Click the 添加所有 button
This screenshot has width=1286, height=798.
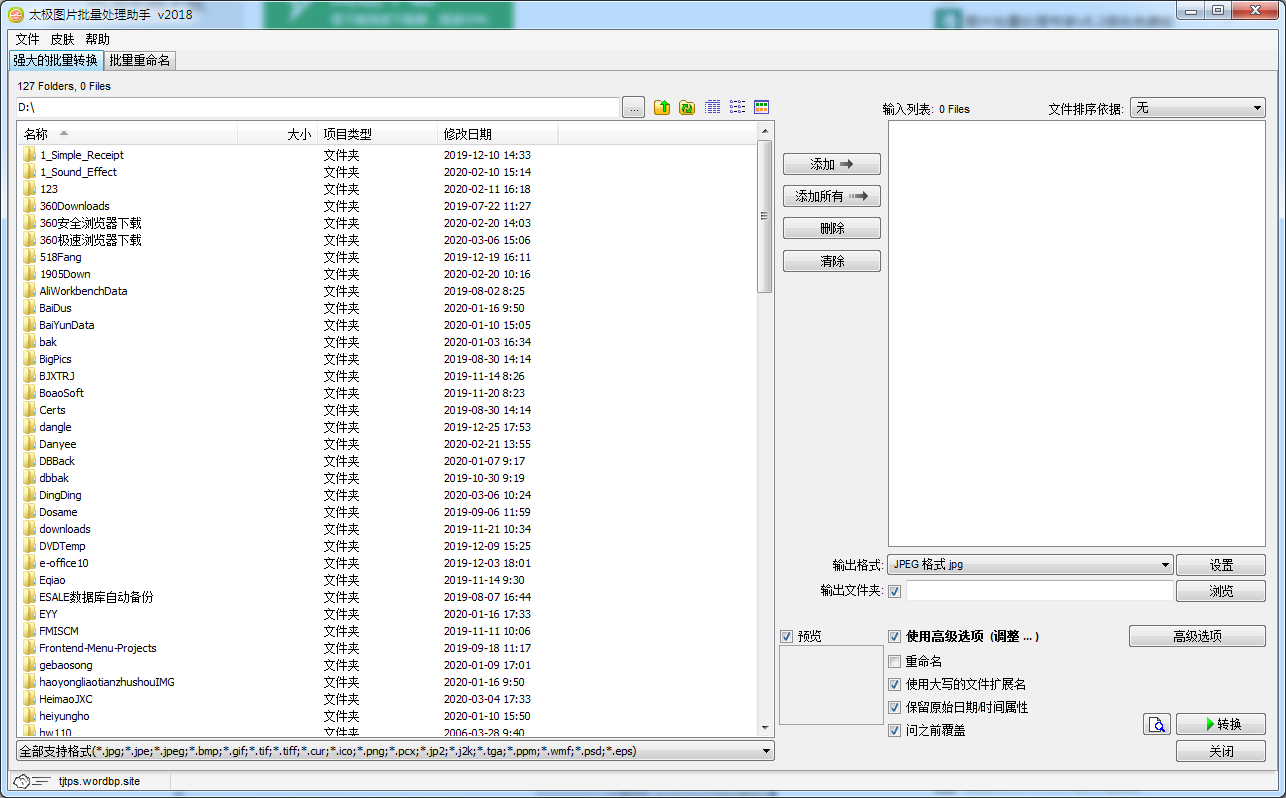coord(832,196)
